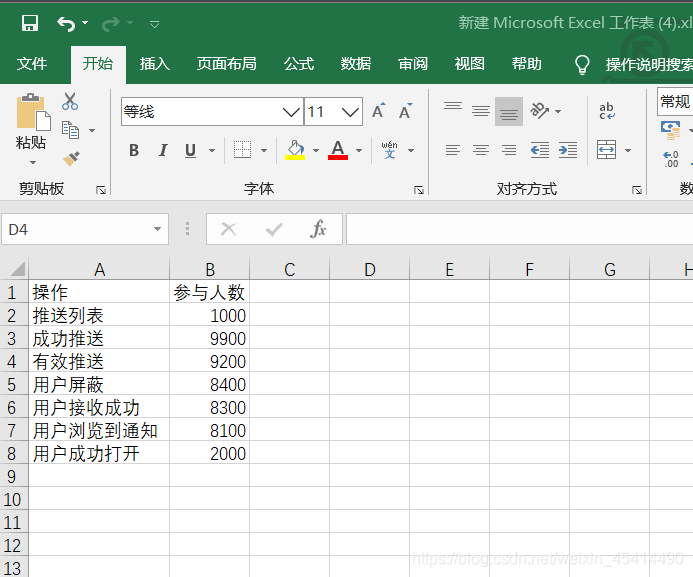Apply cell borders with the border icon
The image size is (693, 577).
coord(243,150)
